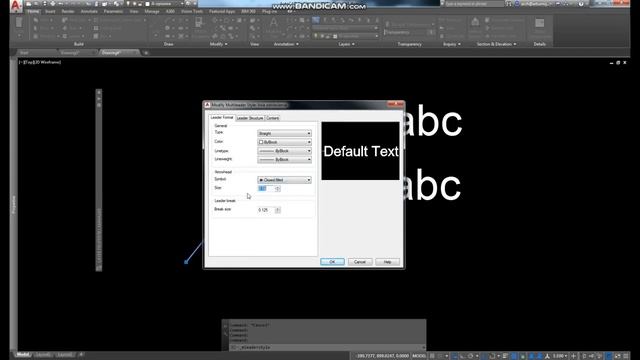Screen dimensions: 640x360
Task: Expand the Layers ribbon panel
Action: click(346, 44)
